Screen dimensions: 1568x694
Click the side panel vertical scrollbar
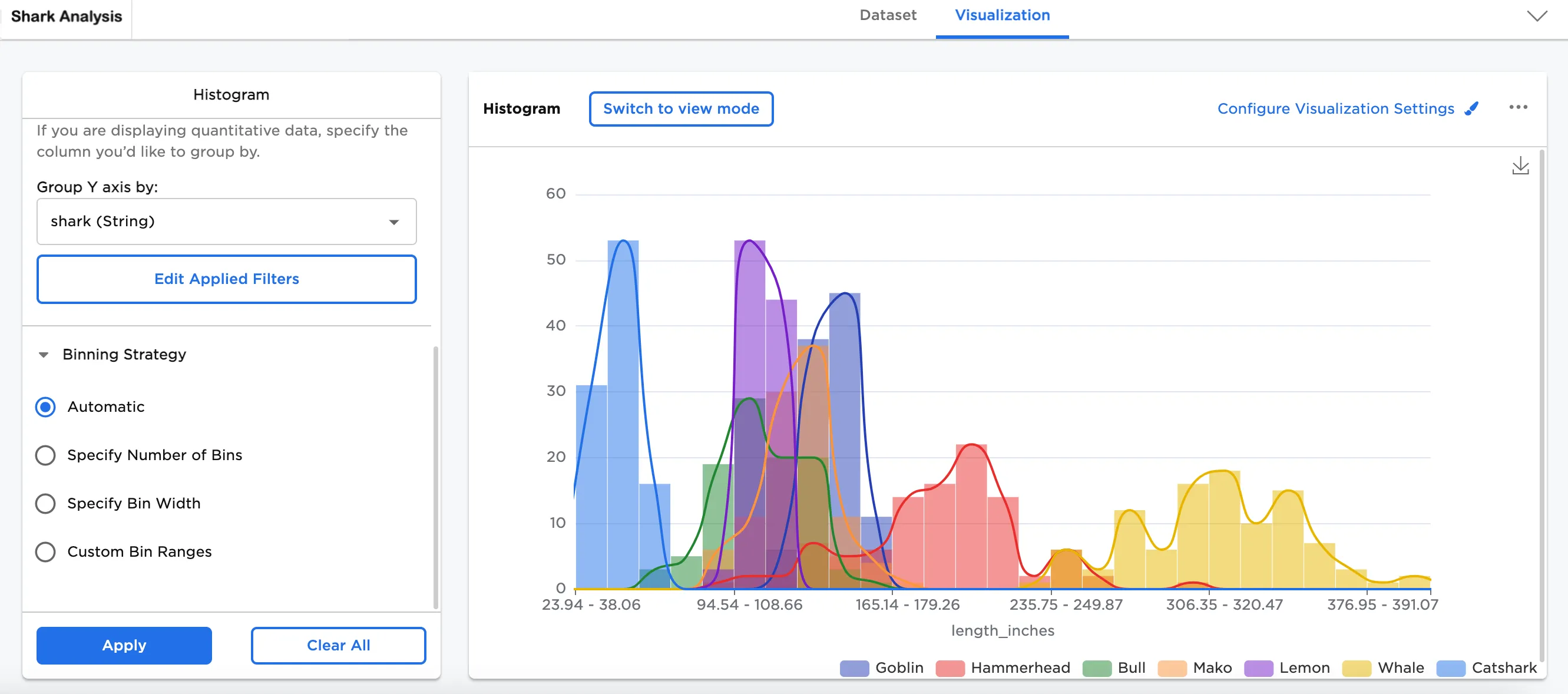tap(435, 477)
